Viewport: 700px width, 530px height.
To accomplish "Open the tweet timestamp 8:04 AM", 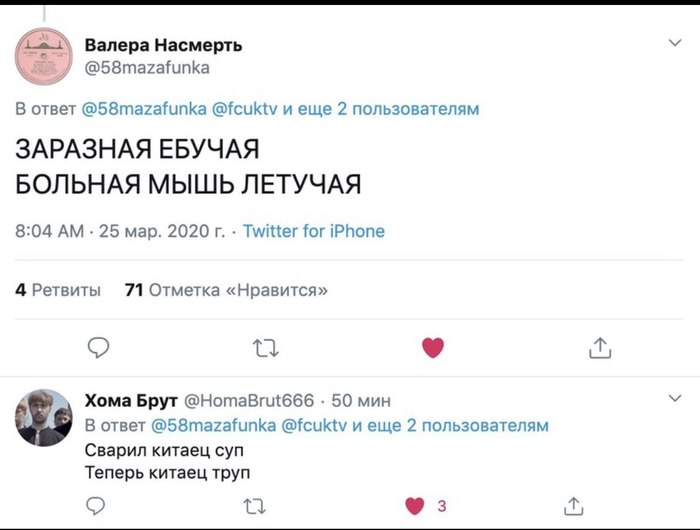I will pos(50,231).
